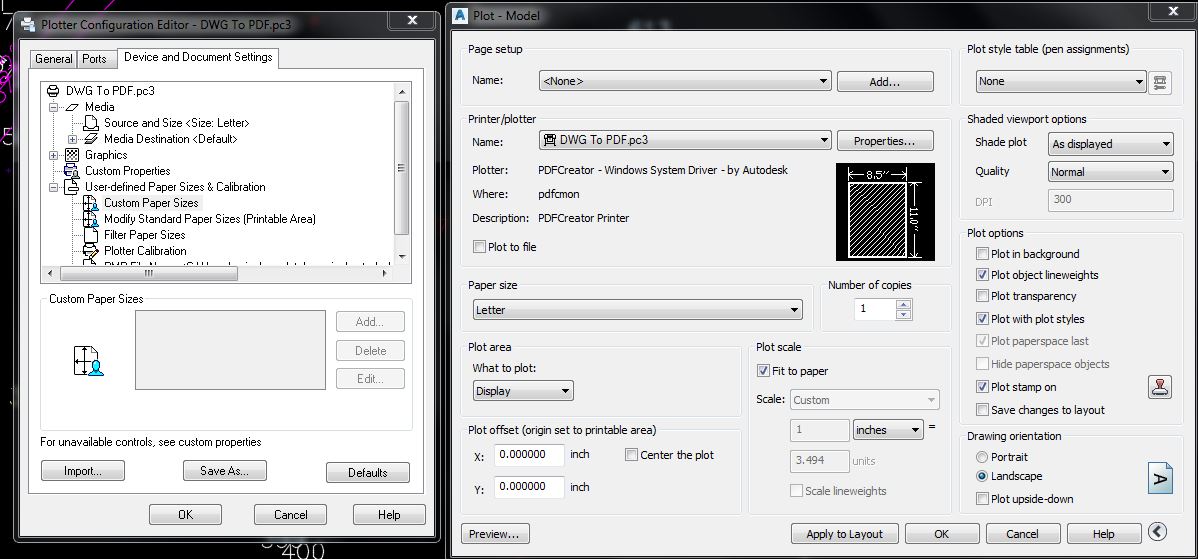Image resolution: width=1198 pixels, height=559 pixels.
Task: Click the Add... page setup button
Action: pyautogui.click(x=885, y=82)
